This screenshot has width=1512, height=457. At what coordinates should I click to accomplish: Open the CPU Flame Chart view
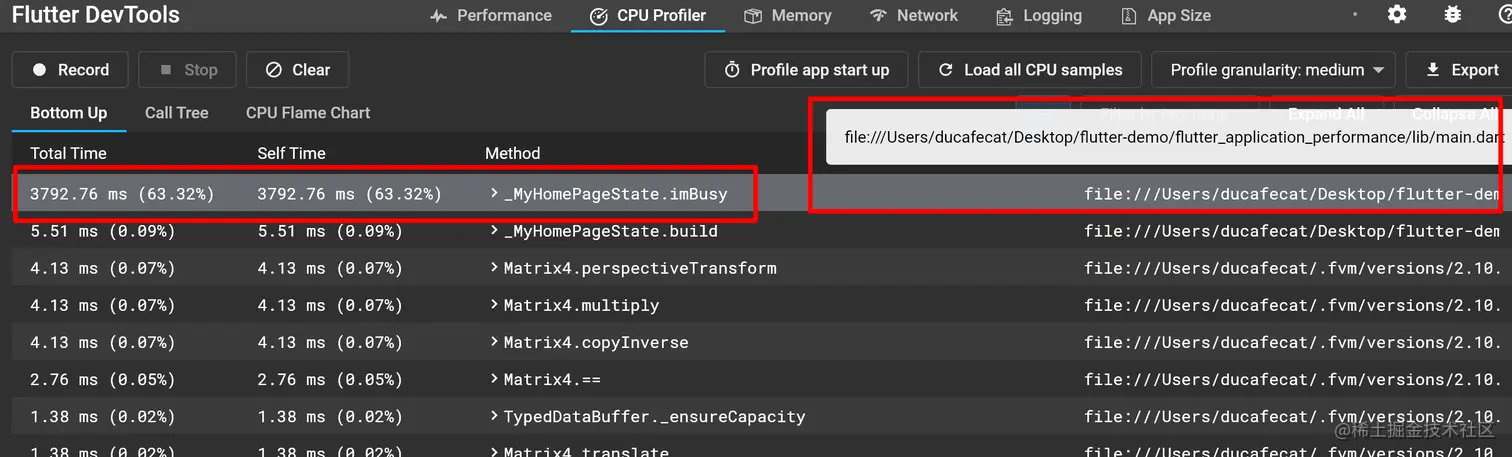[308, 113]
